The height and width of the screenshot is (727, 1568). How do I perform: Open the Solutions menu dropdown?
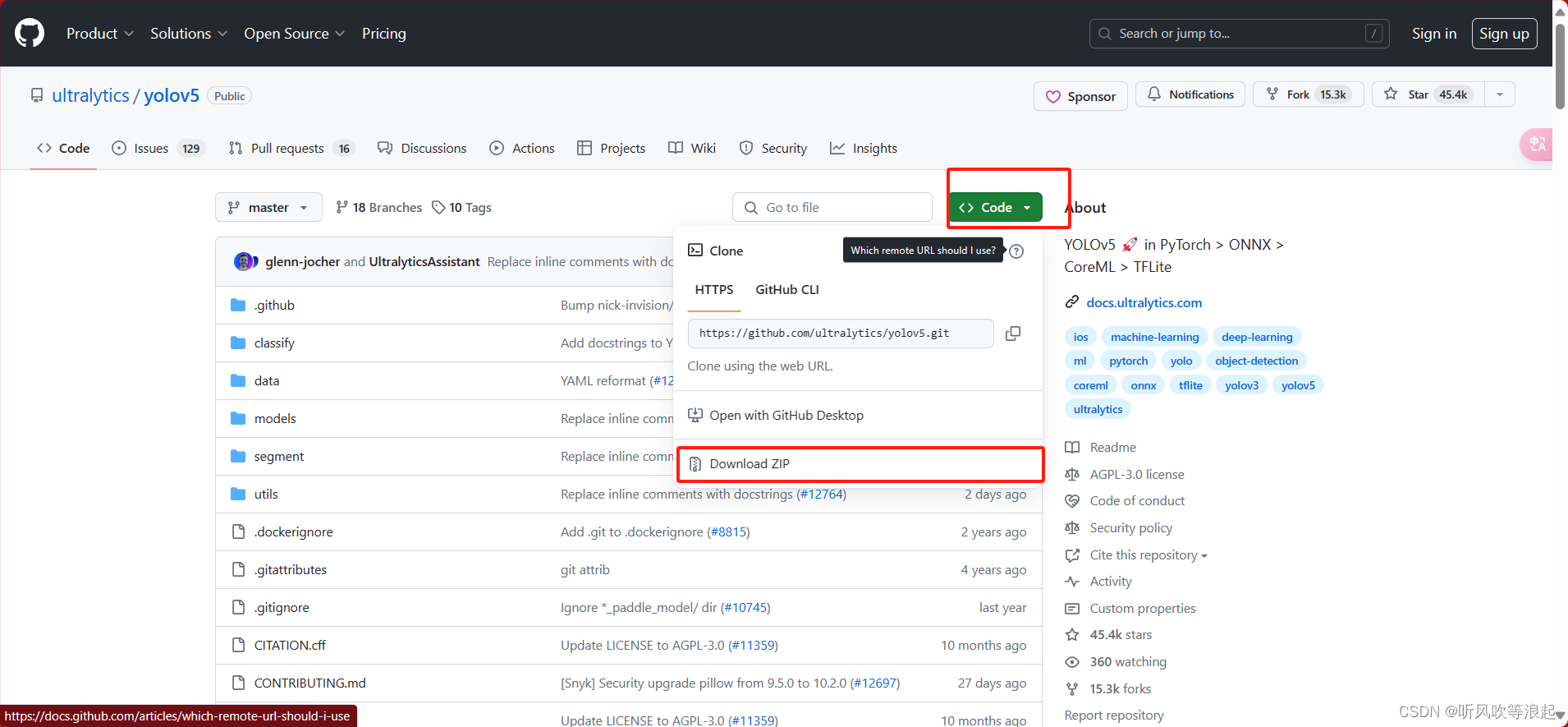click(x=188, y=34)
